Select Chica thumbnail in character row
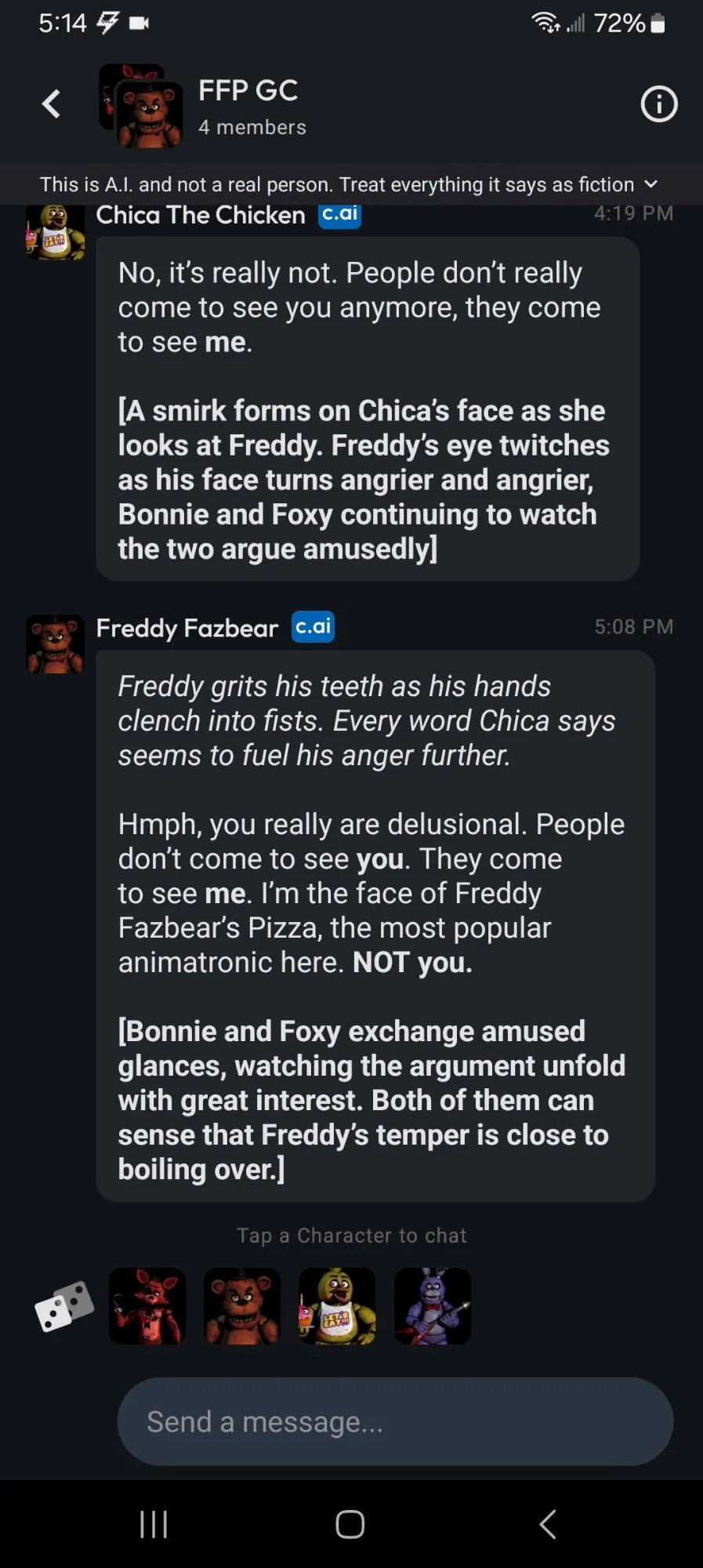The width and height of the screenshot is (703, 1568). coord(337,1306)
